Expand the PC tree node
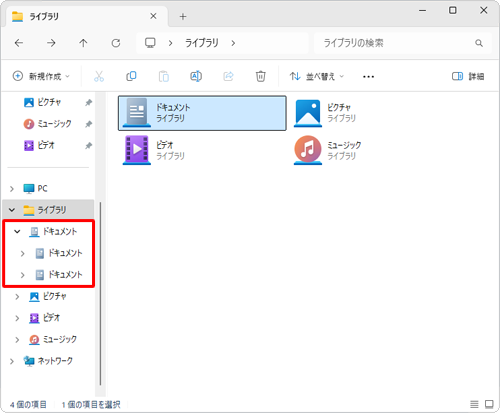 tap(12, 189)
